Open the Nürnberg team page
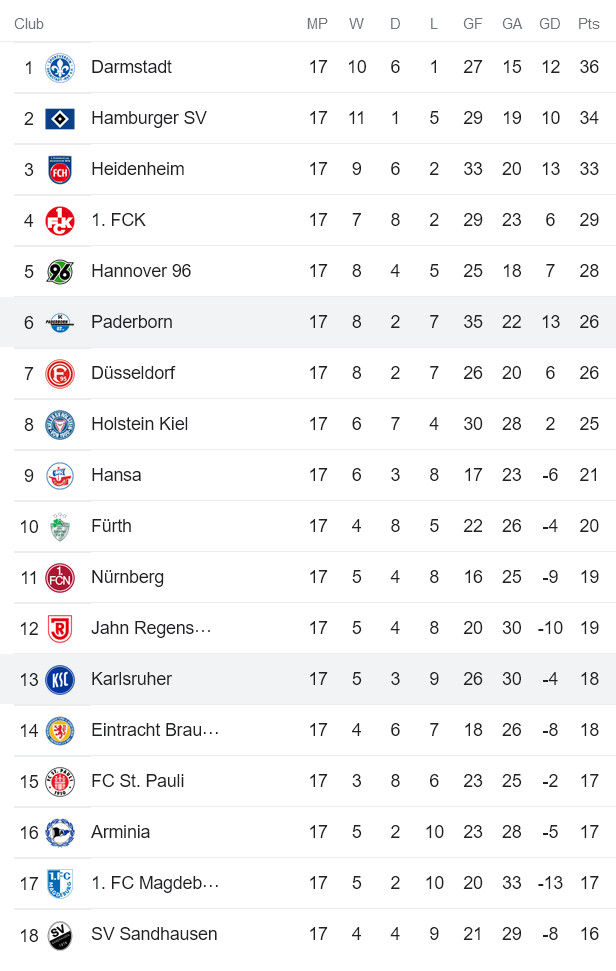 [x=126, y=576]
